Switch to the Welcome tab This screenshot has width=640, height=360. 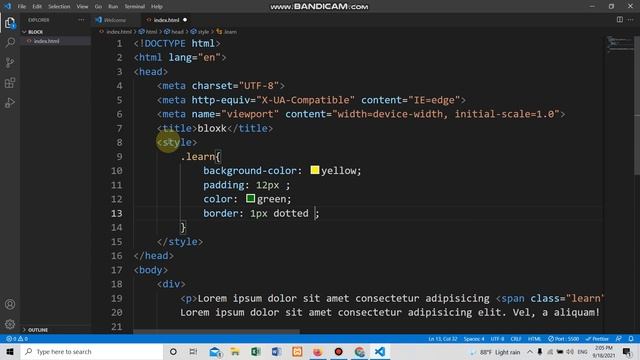(115, 20)
